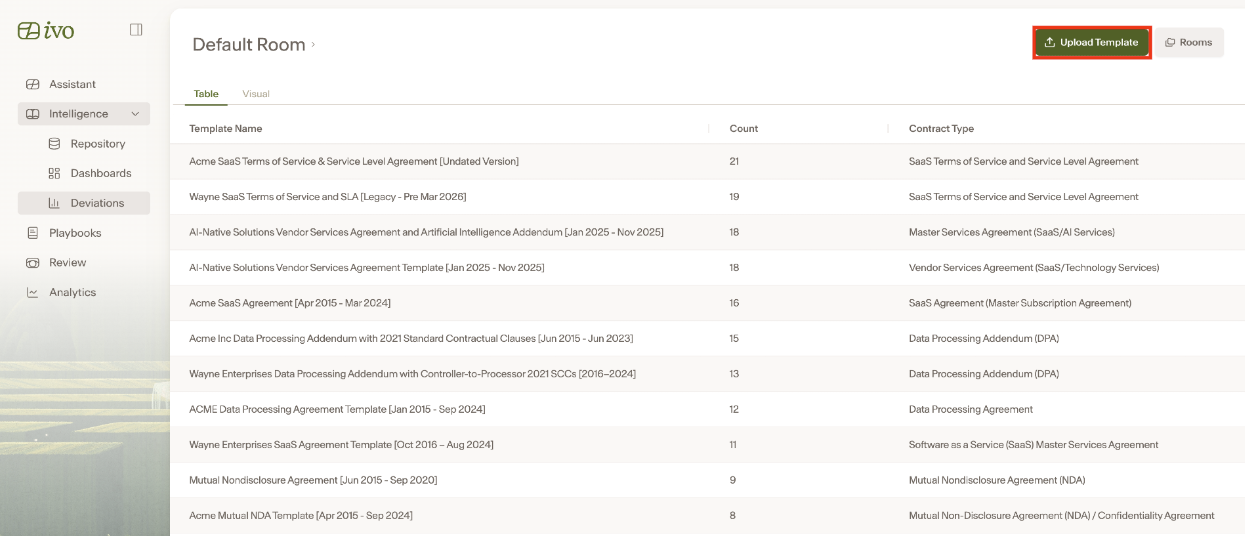Click the Playbooks document icon
Screen dimensions: 1245x536
pyautogui.click(x=32, y=233)
